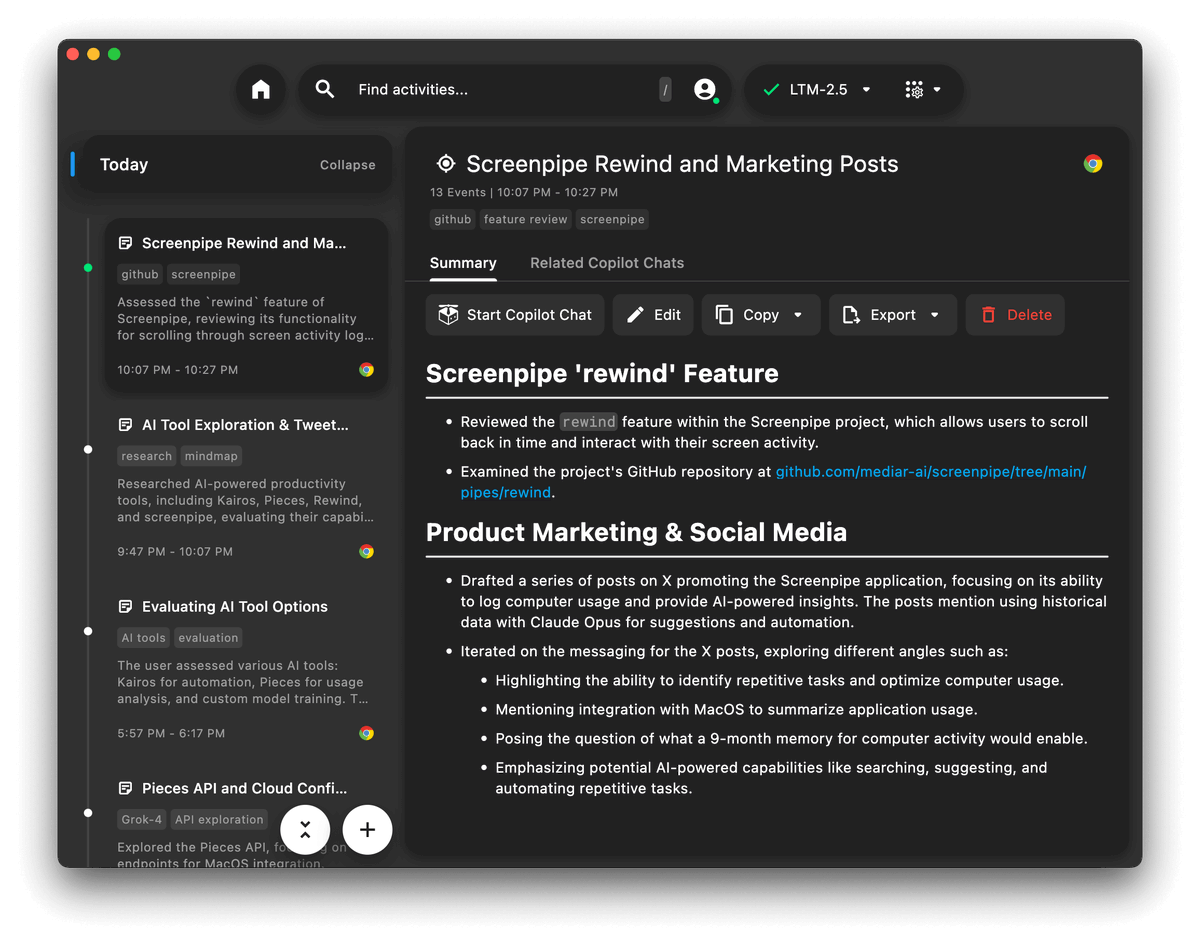
Task: Open the Evaluating AI Tool Options card title
Action: tap(235, 607)
